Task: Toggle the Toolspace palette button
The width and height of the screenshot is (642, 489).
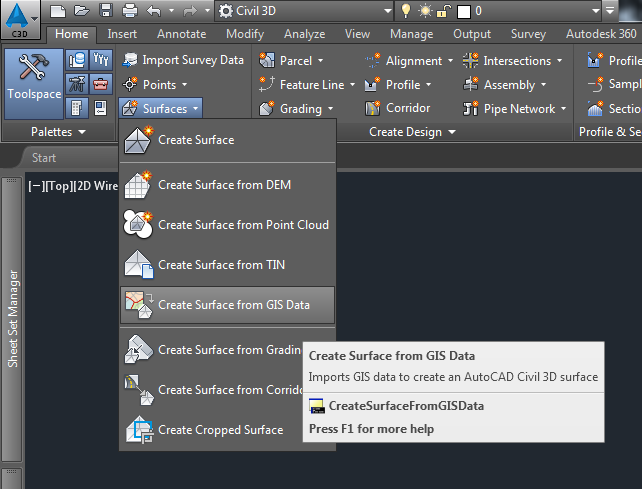Action: tap(34, 84)
